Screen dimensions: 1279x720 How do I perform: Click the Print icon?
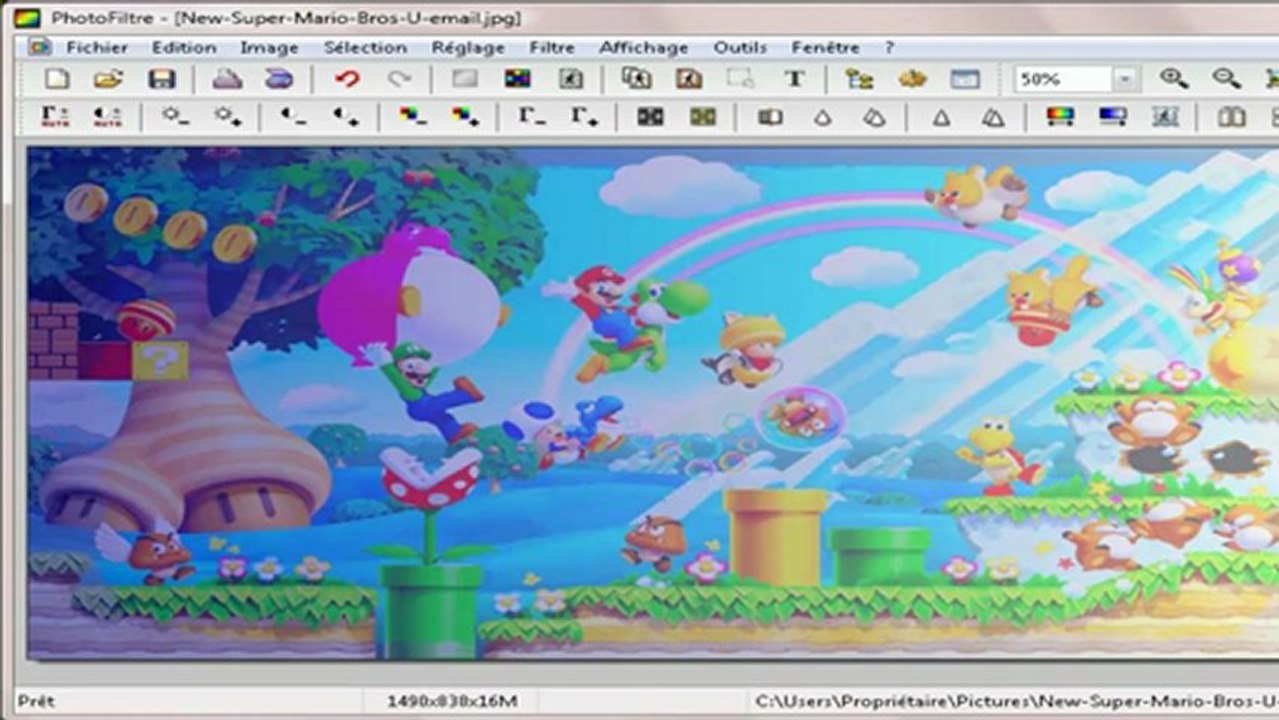[x=227, y=79]
